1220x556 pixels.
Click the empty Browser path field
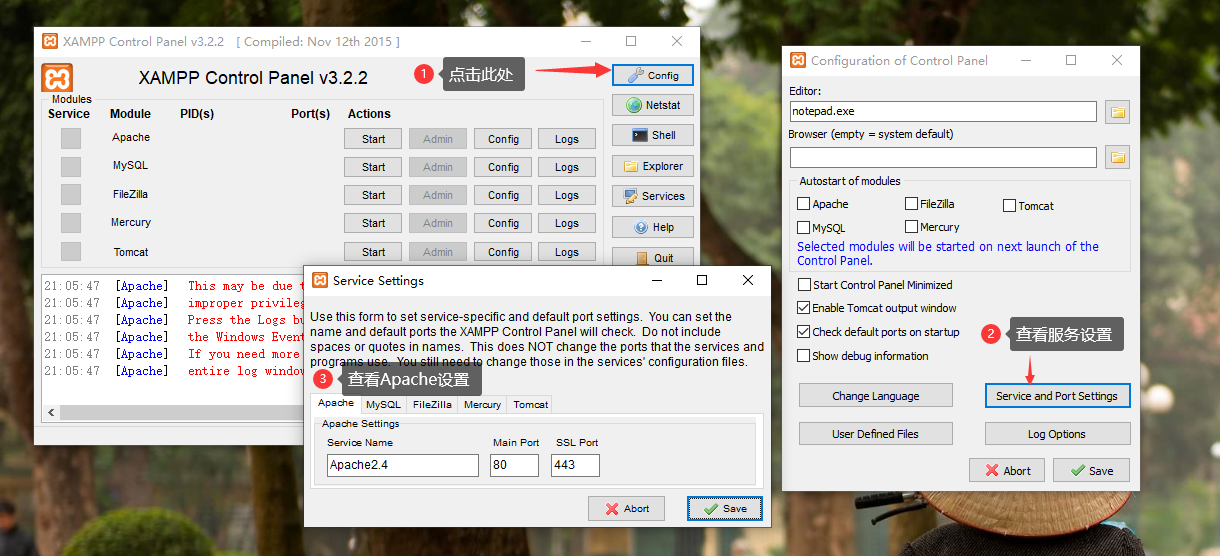(943, 157)
